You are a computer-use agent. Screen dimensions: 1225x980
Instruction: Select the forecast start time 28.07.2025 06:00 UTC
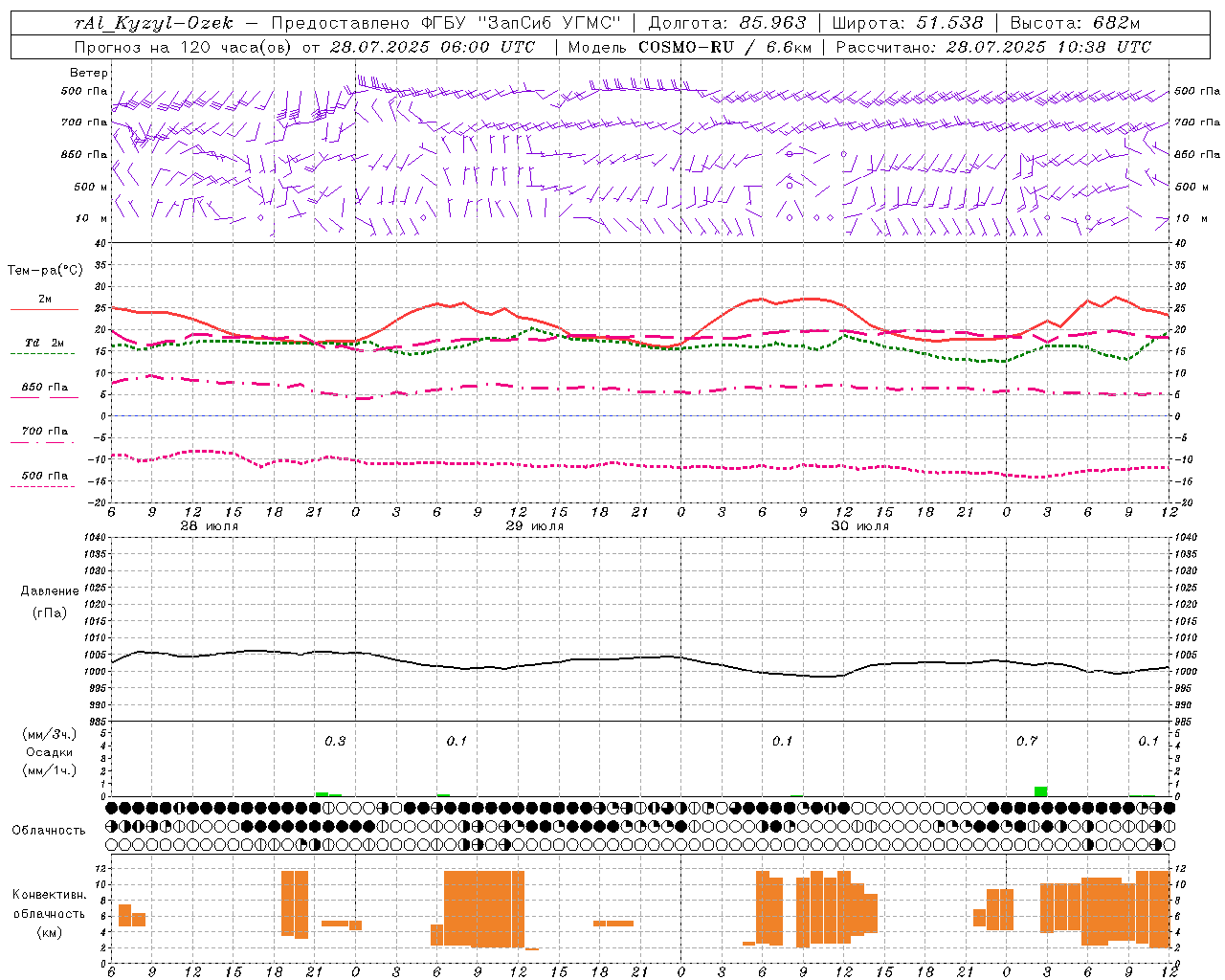(x=432, y=46)
